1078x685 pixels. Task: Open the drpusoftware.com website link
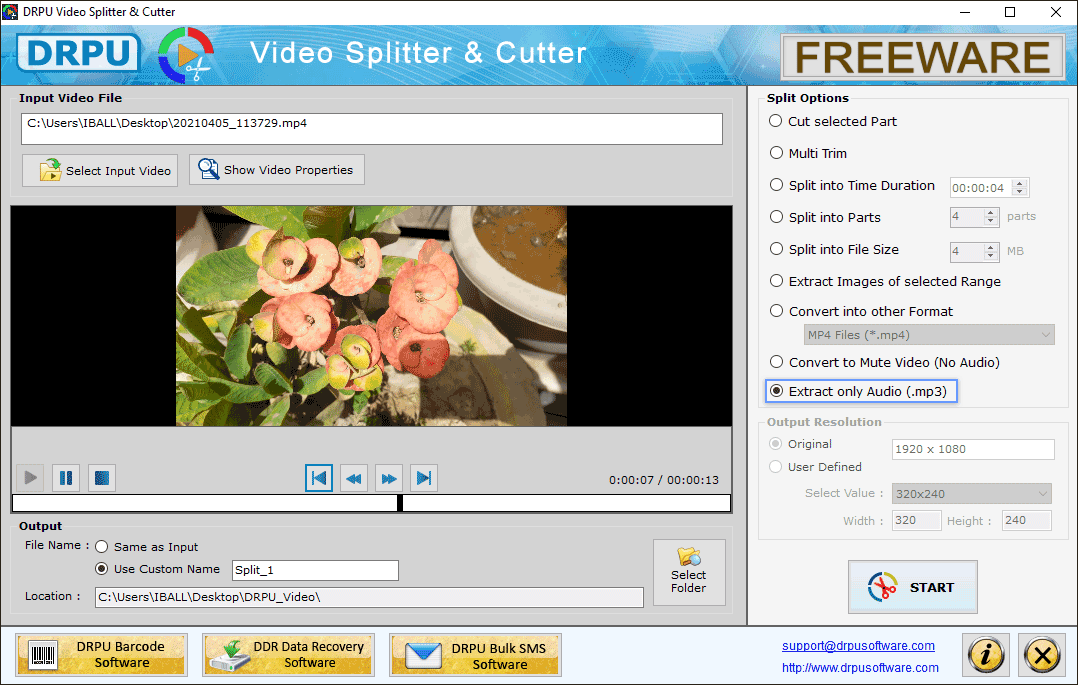pos(860,668)
